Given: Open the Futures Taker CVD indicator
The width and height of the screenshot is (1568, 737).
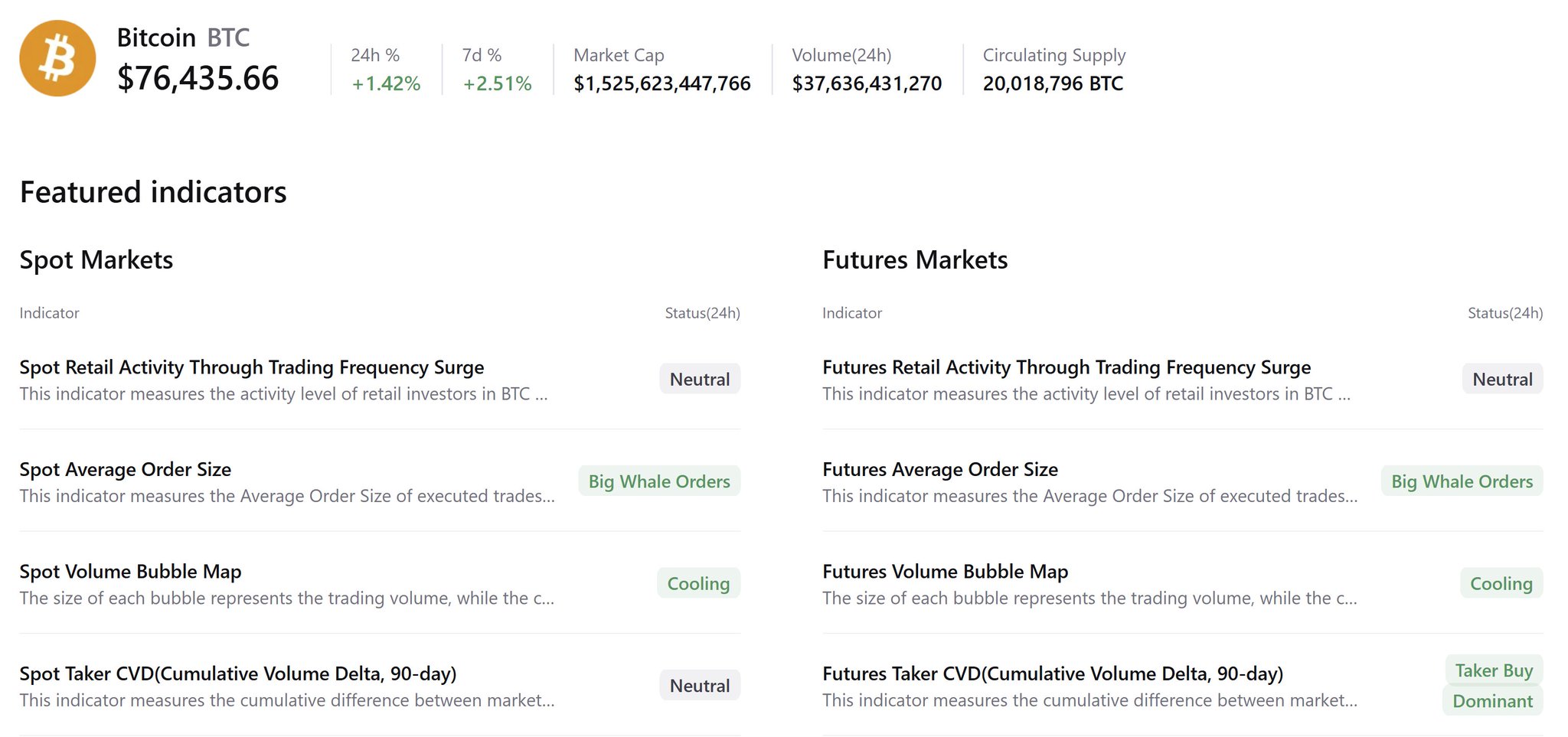Looking at the screenshot, I should click(1052, 673).
